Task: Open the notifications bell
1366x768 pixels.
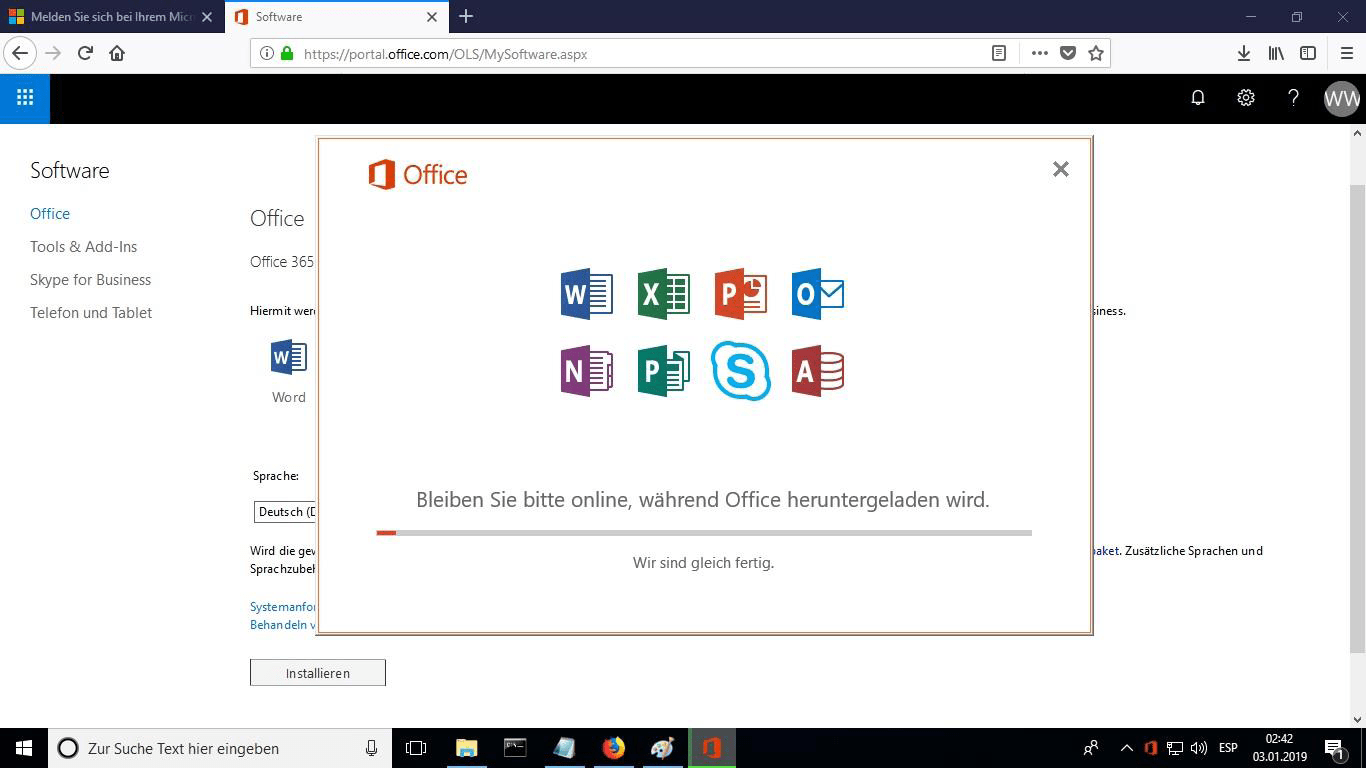Action: [x=1197, y=98]
